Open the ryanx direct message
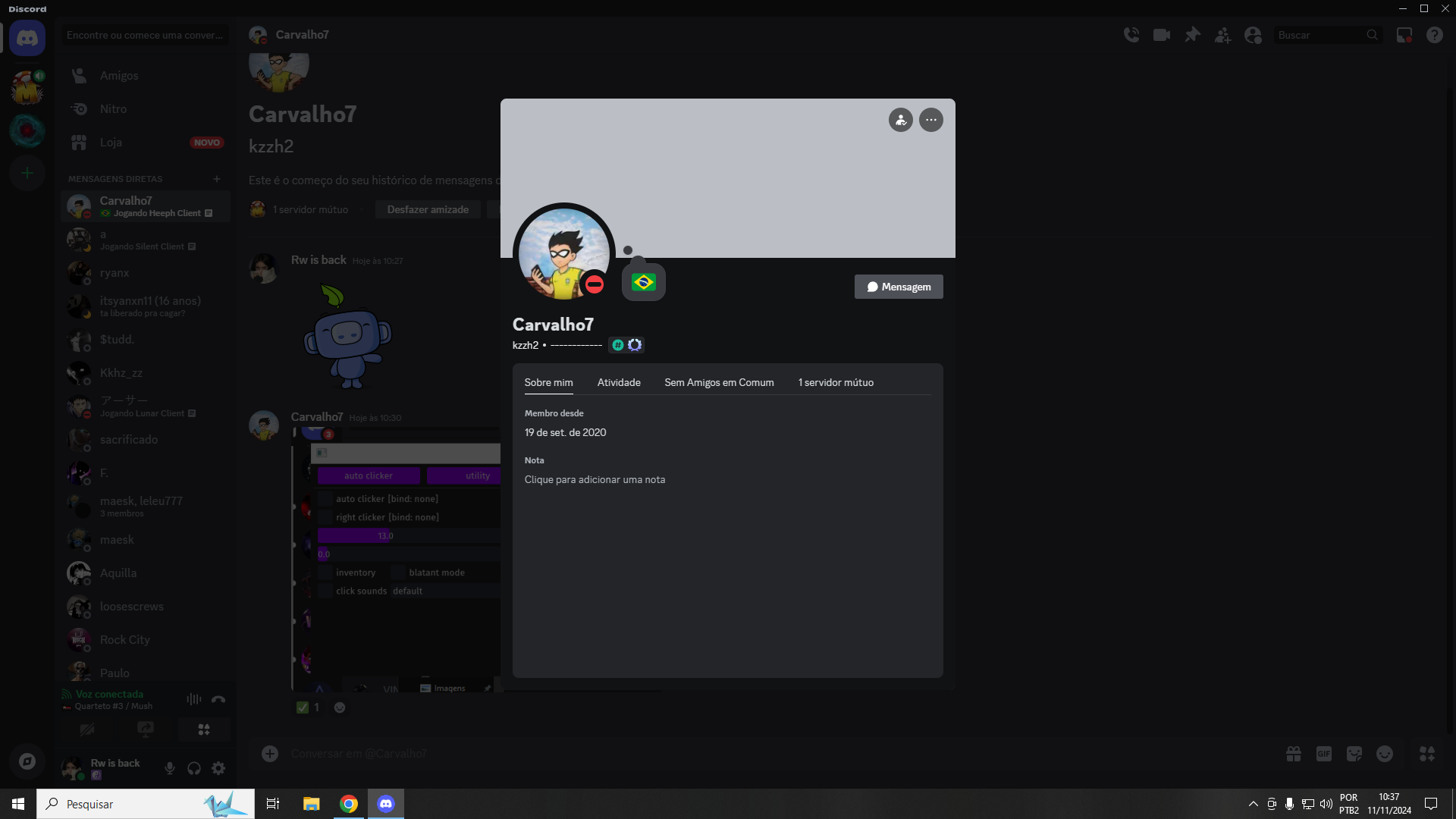The image size is (1456, 819). tap(146, 273)
